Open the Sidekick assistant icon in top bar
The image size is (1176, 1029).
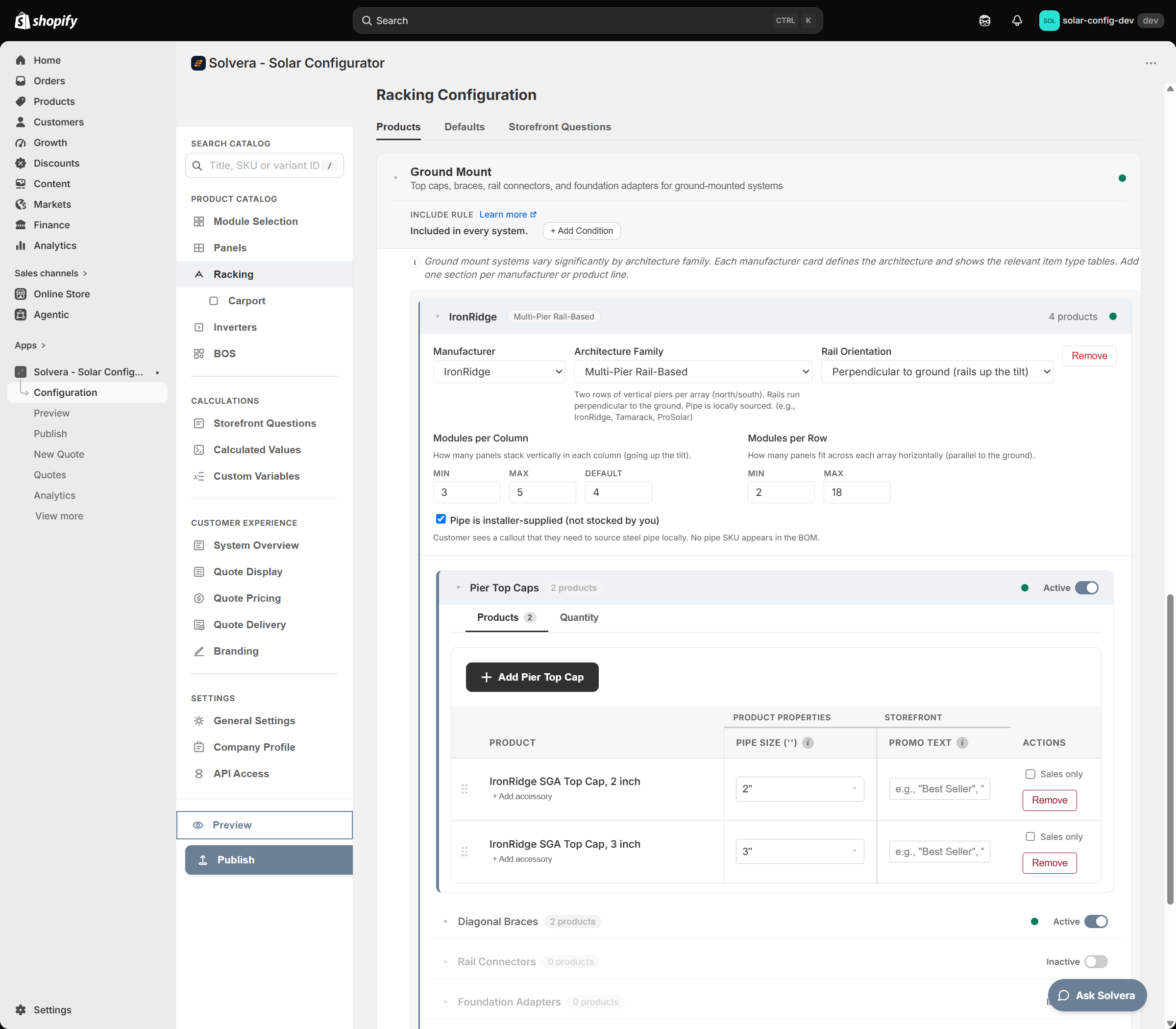985,21
